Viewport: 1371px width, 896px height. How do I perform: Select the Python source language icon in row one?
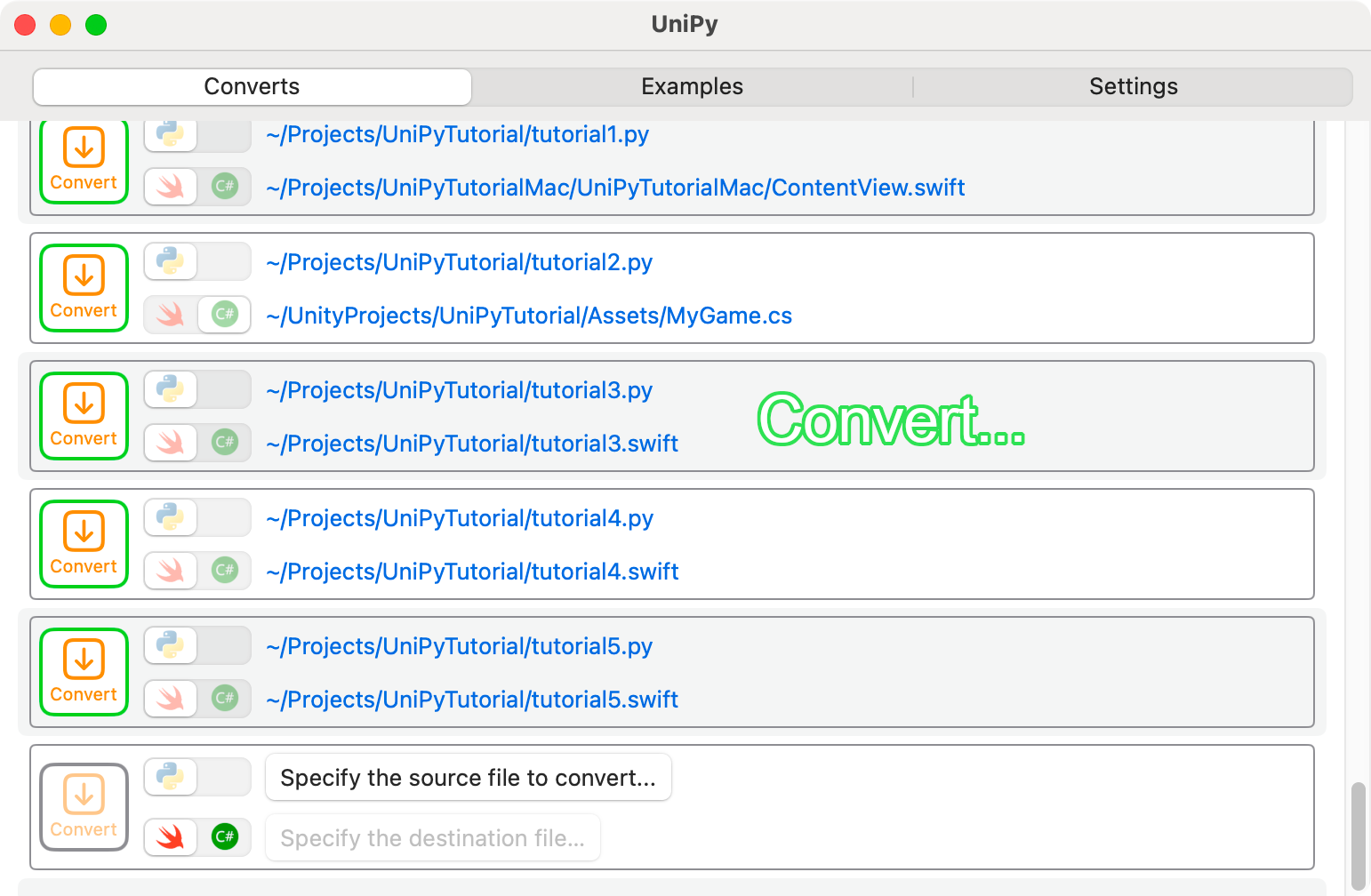(170, 134)
